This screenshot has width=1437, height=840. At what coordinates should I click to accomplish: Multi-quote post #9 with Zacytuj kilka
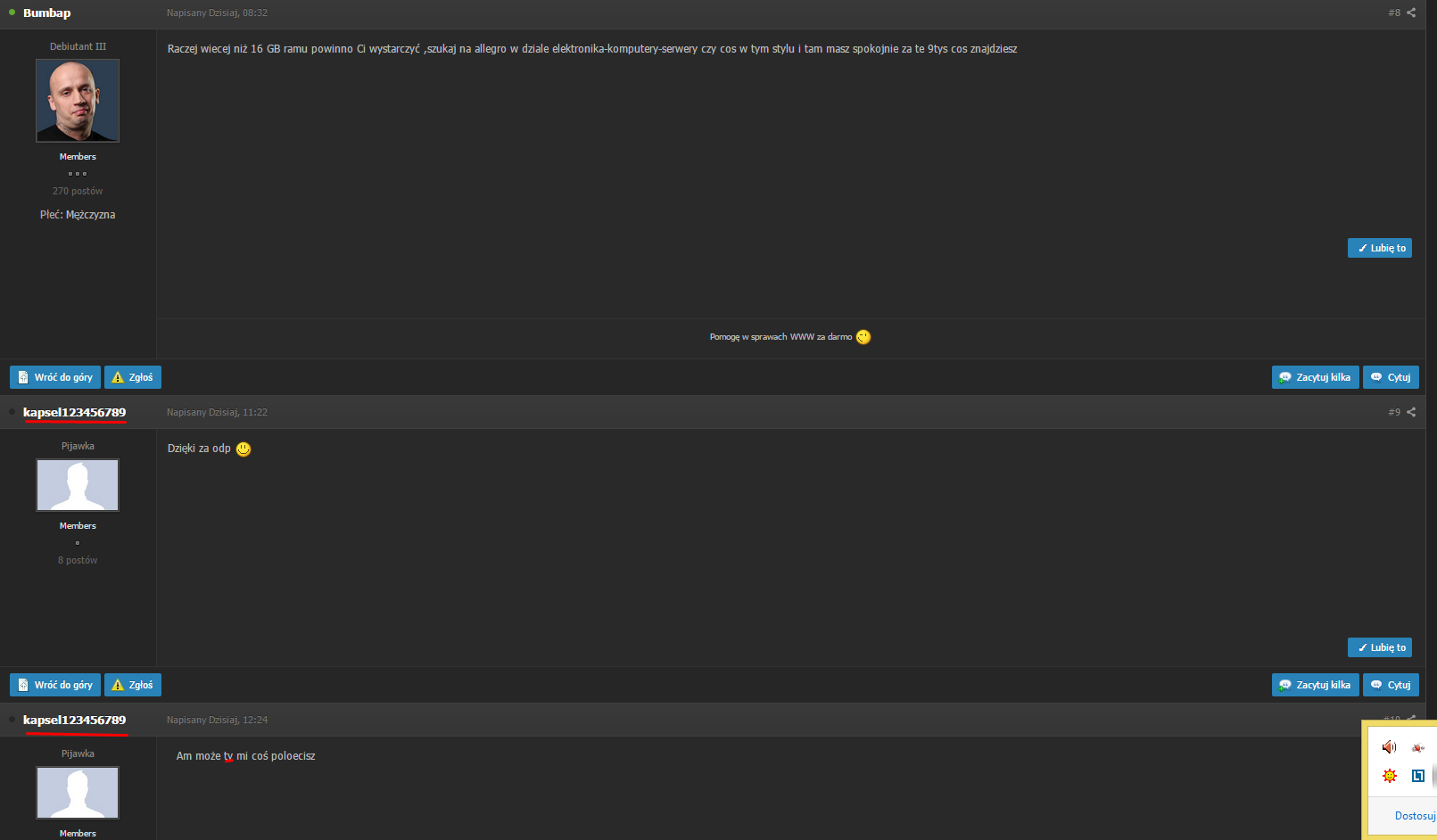click(x=1316, y=685)
